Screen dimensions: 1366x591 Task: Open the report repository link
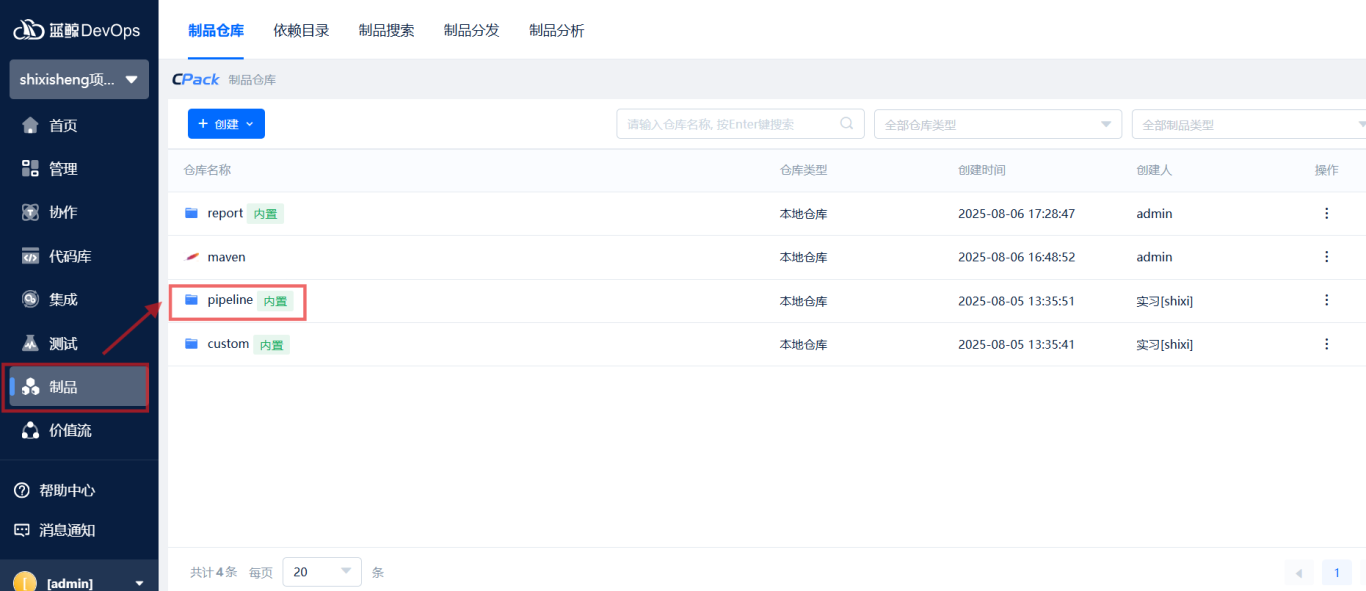[x=225, y=213]
